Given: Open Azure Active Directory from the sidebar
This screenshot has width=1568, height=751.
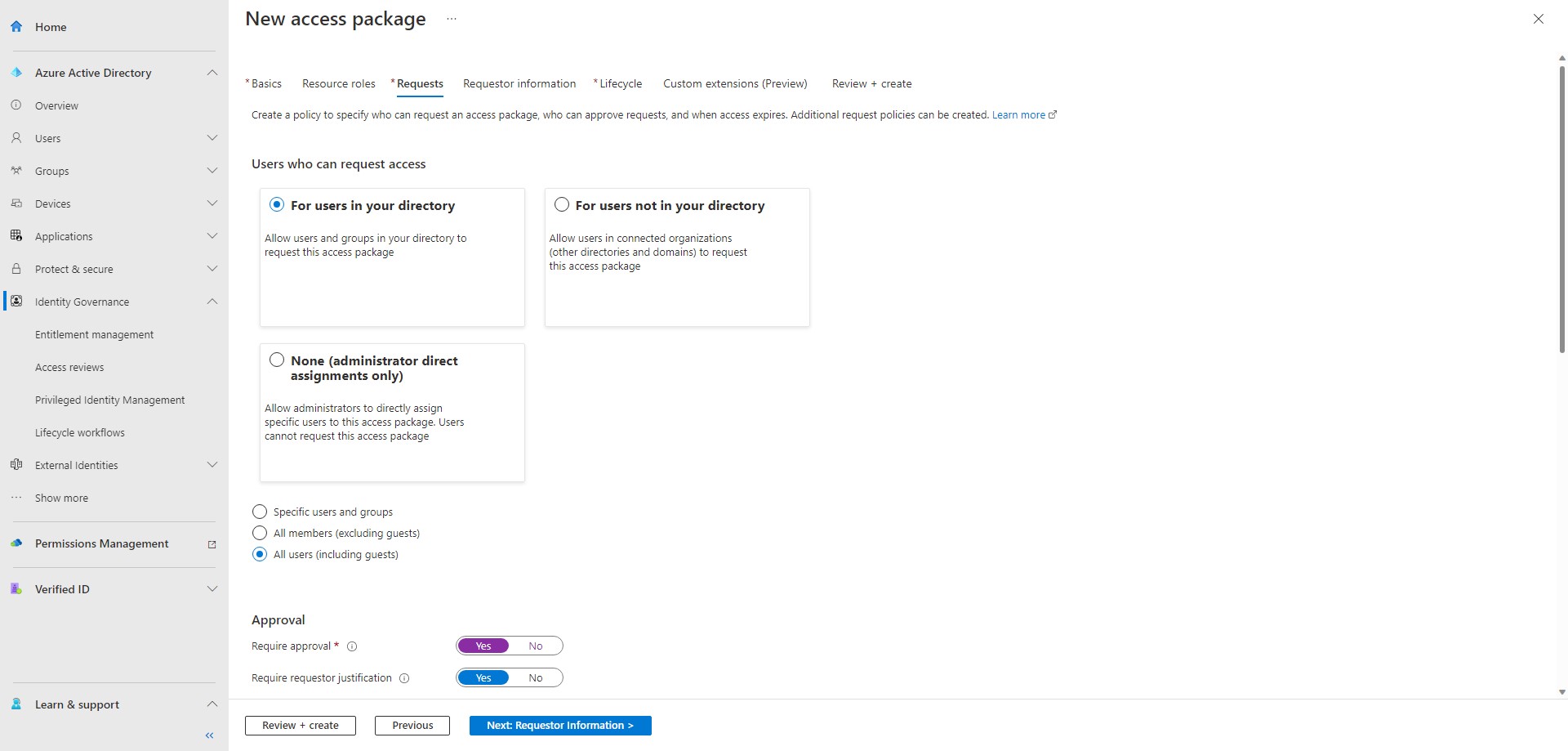Looking at the screenshot, I should pyautogui.click(x=16, y=72).
